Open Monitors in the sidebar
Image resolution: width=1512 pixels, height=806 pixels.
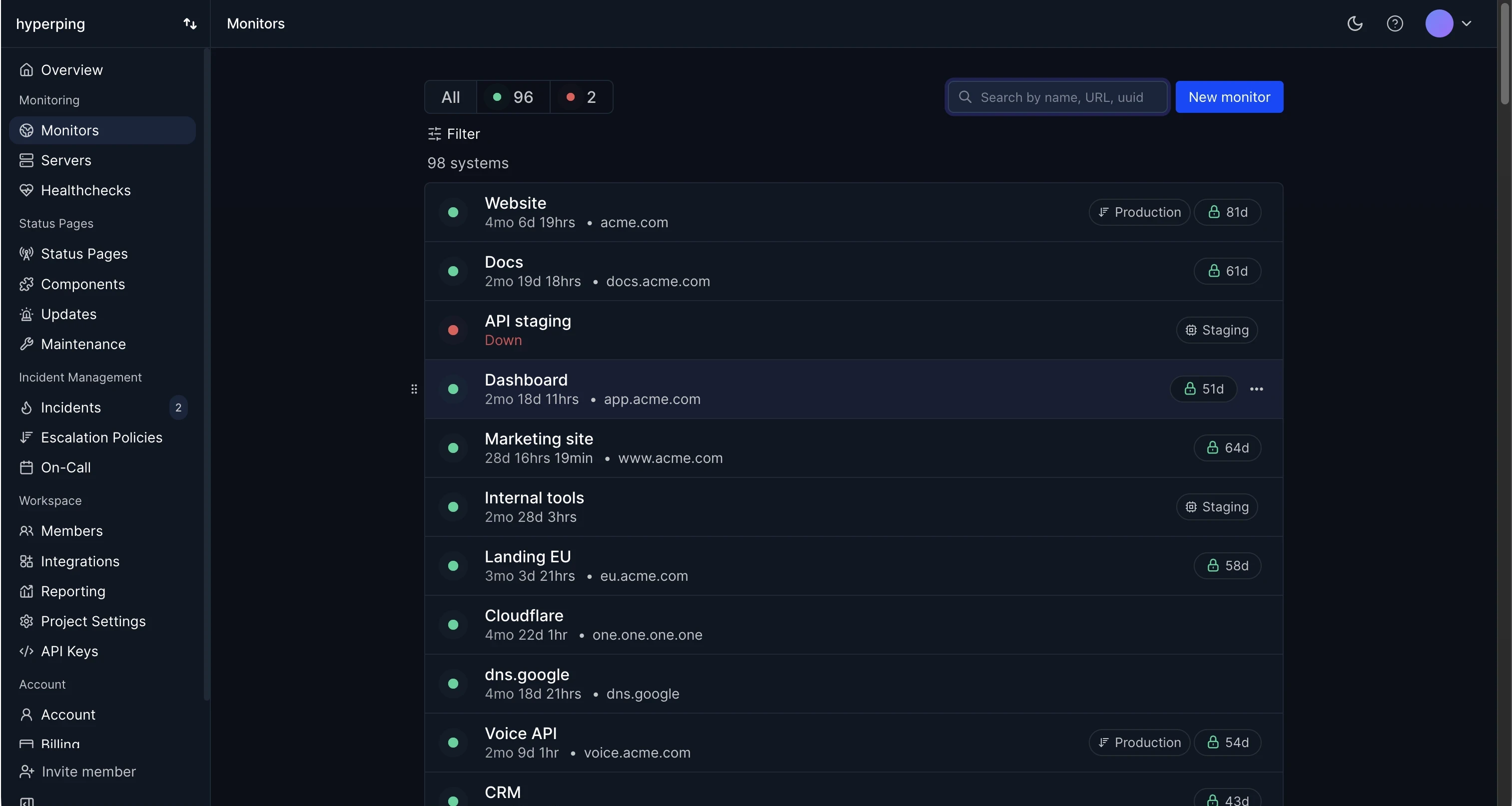pos(102,130)
